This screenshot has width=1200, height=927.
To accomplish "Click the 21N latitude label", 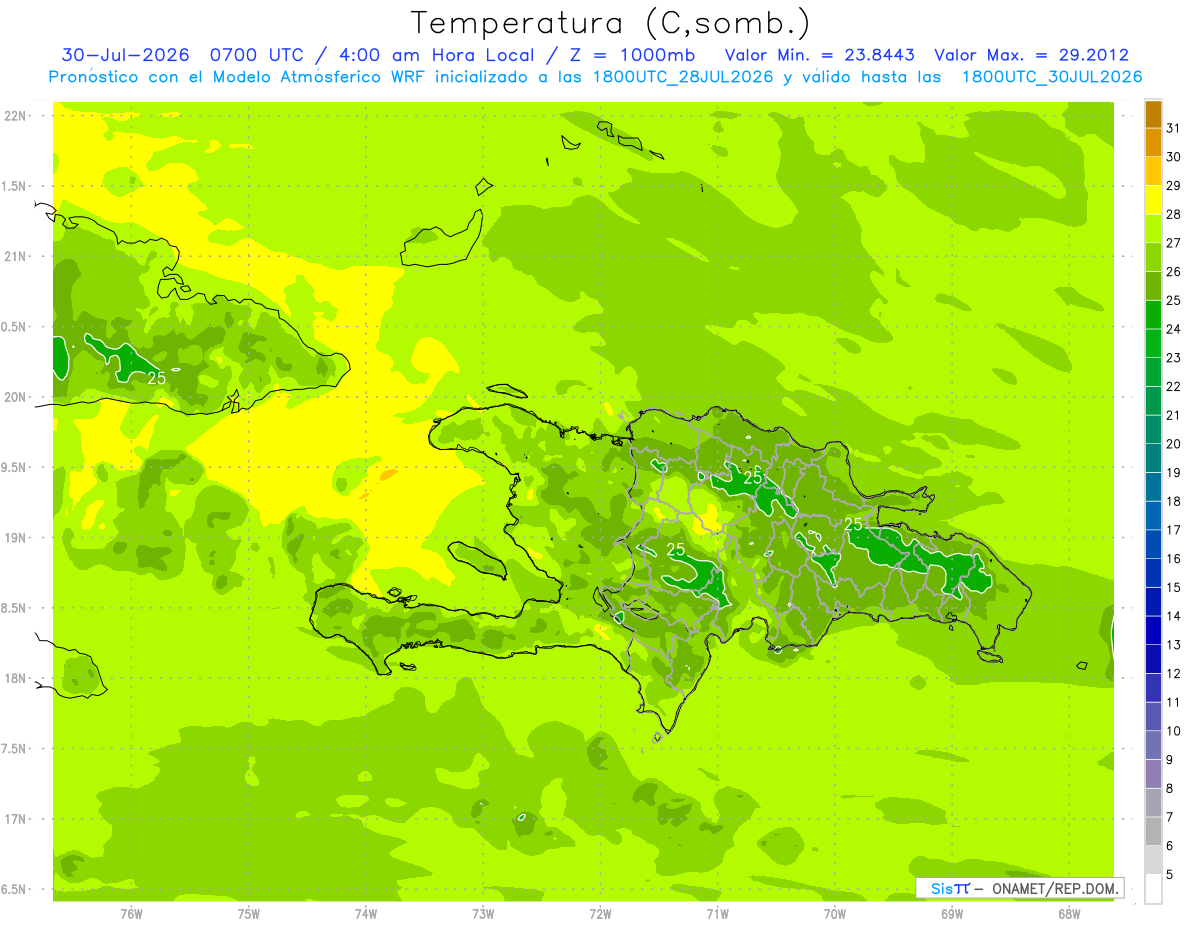I will (x=16, y=257).
